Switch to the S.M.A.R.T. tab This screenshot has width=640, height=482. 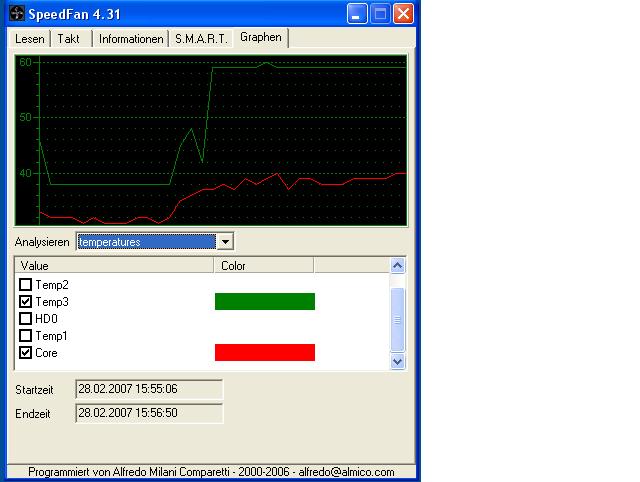point(201,39)
